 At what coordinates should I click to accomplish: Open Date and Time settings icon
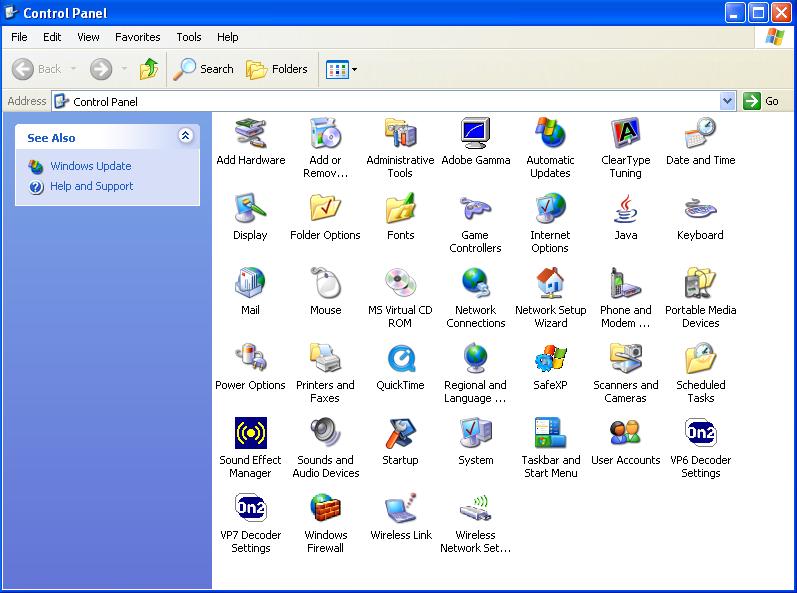[x=700, y=134]
